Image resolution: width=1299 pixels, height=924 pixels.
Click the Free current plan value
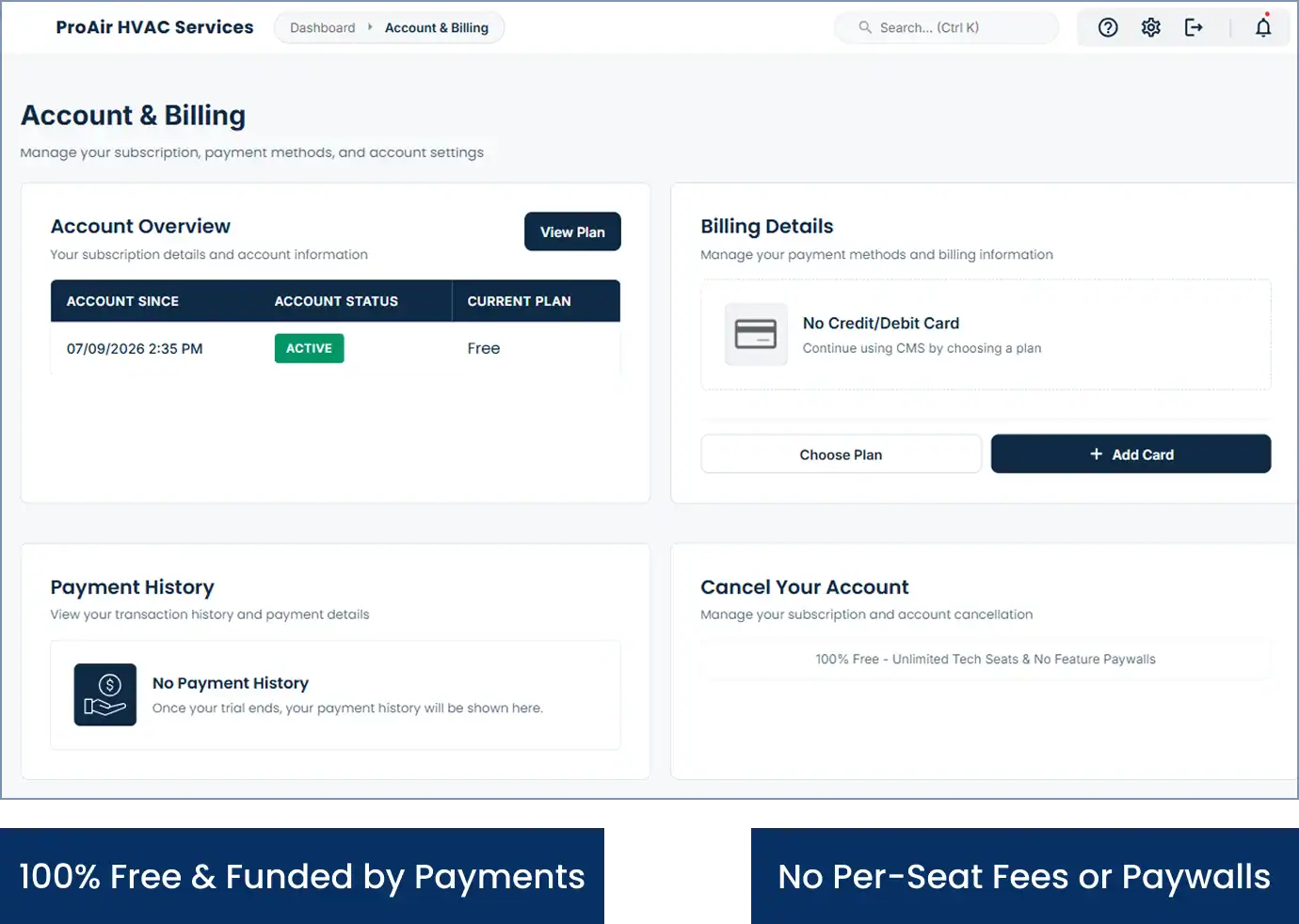pos(484,348)
